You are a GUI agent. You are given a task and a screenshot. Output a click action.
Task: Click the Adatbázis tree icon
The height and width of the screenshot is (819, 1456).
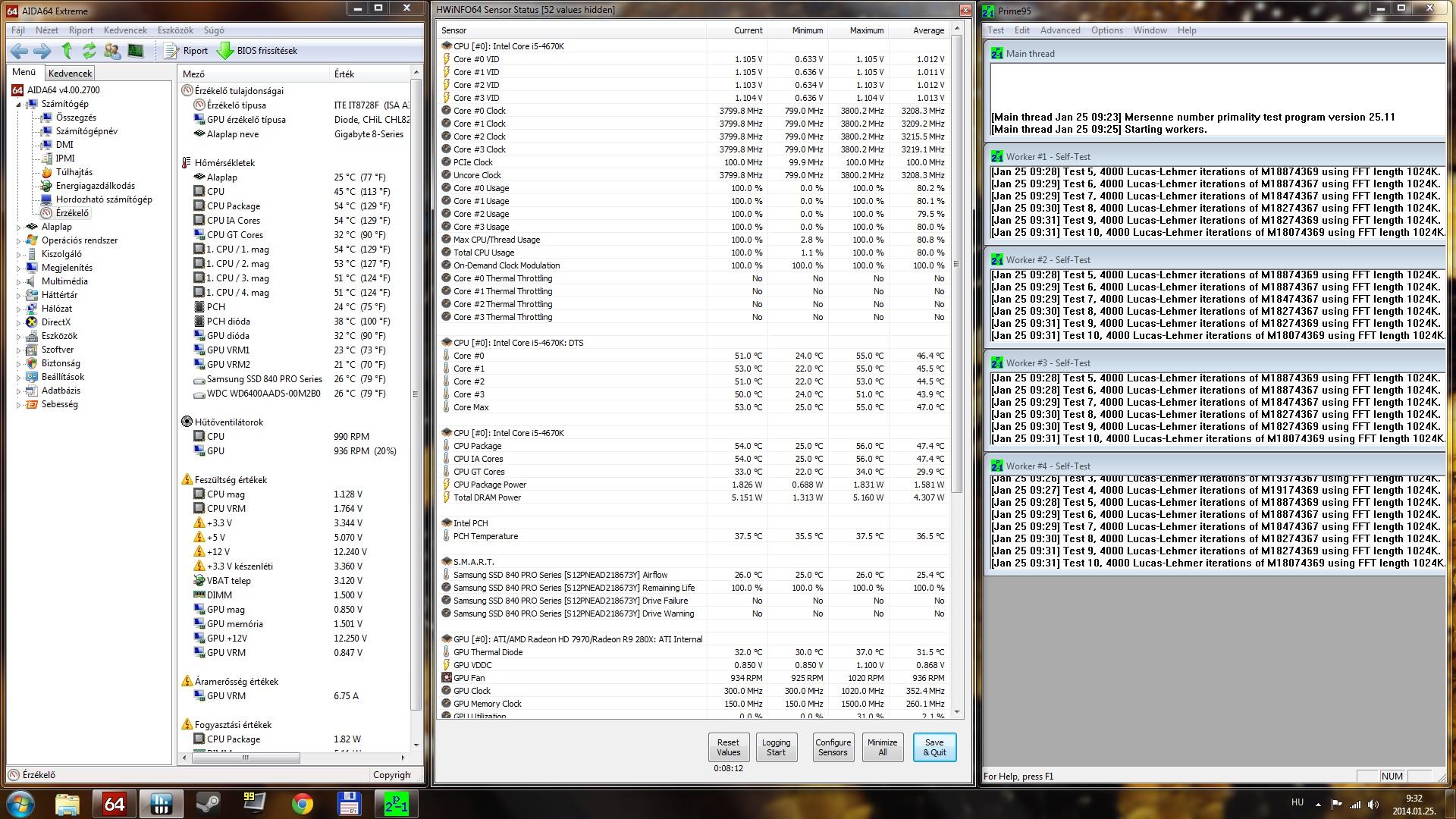(x=31, y=391)
